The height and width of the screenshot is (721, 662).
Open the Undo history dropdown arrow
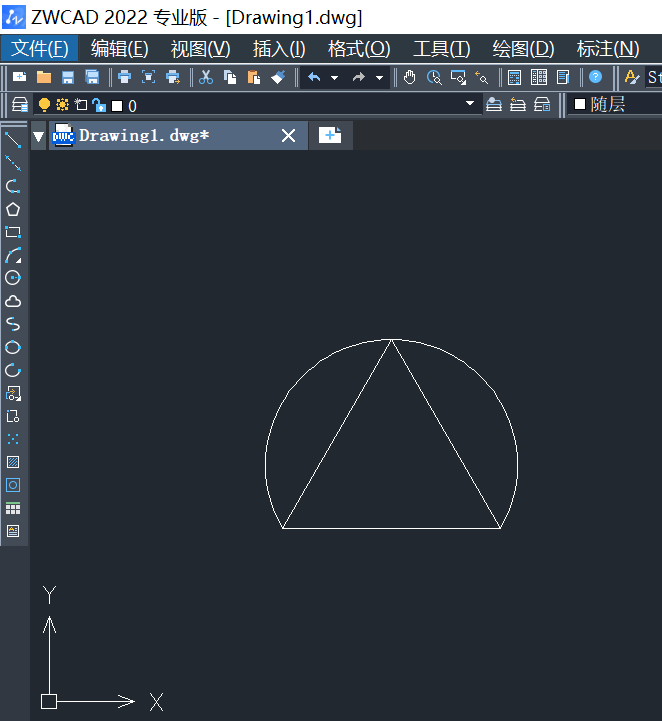click(335, 77)
